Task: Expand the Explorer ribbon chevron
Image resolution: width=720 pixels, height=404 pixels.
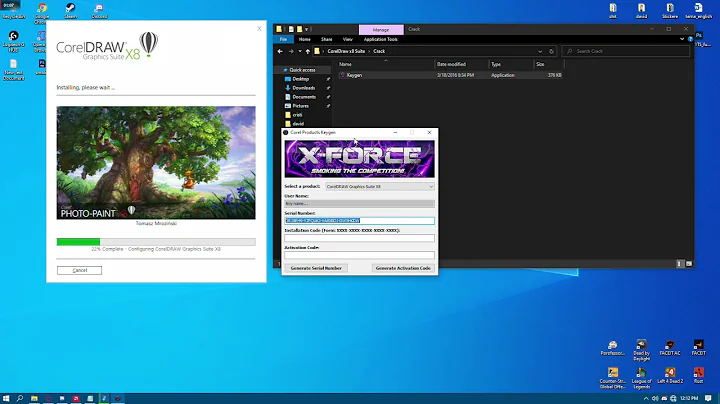Action: [682, 39]
